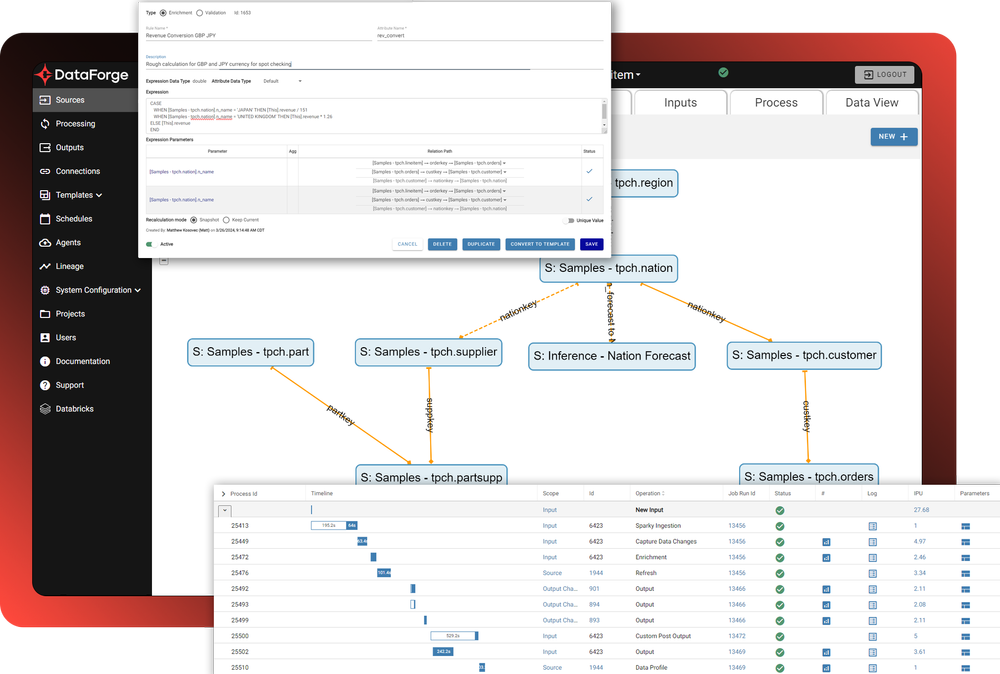Select the Validation radio button
1000x674 pixels.
click(199, 13)
